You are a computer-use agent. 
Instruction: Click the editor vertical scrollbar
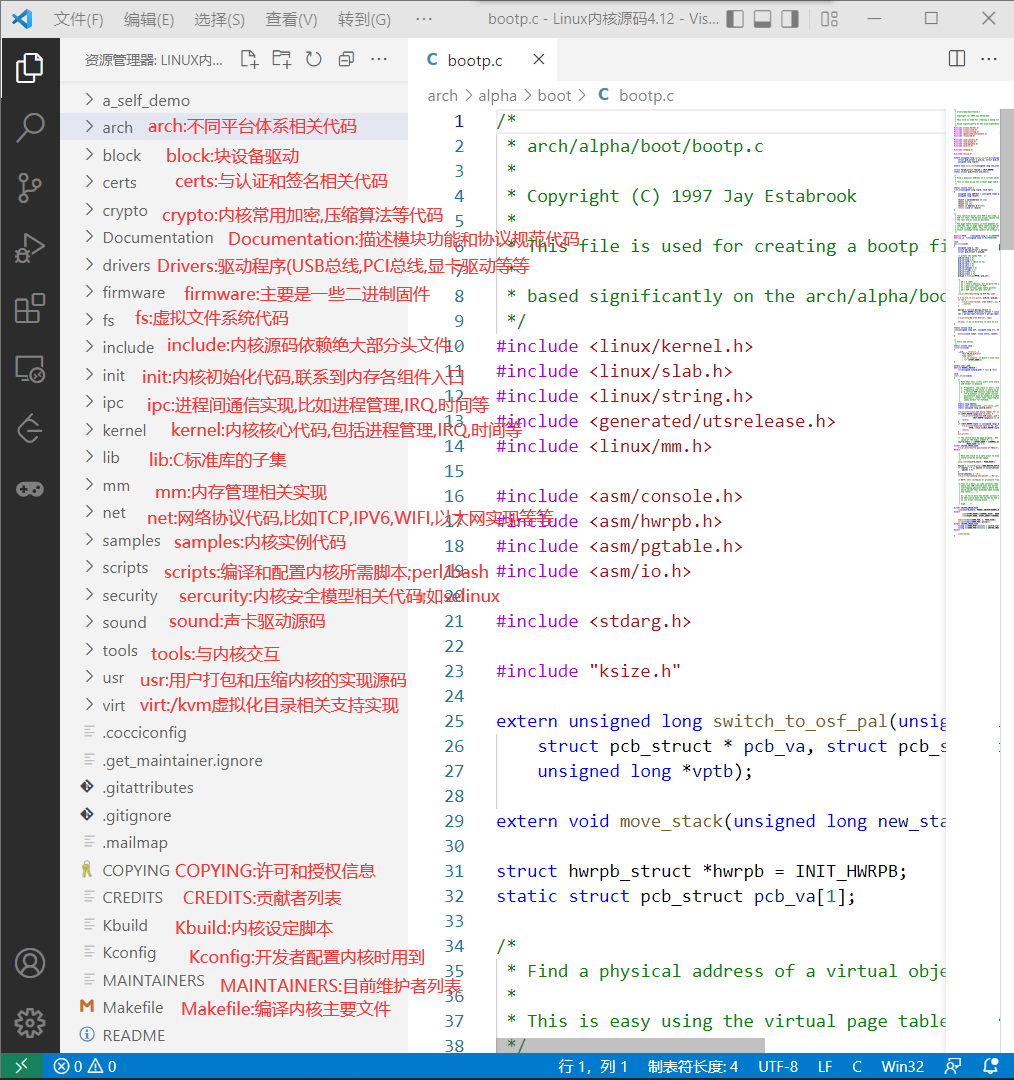(x=1006, y=179)
